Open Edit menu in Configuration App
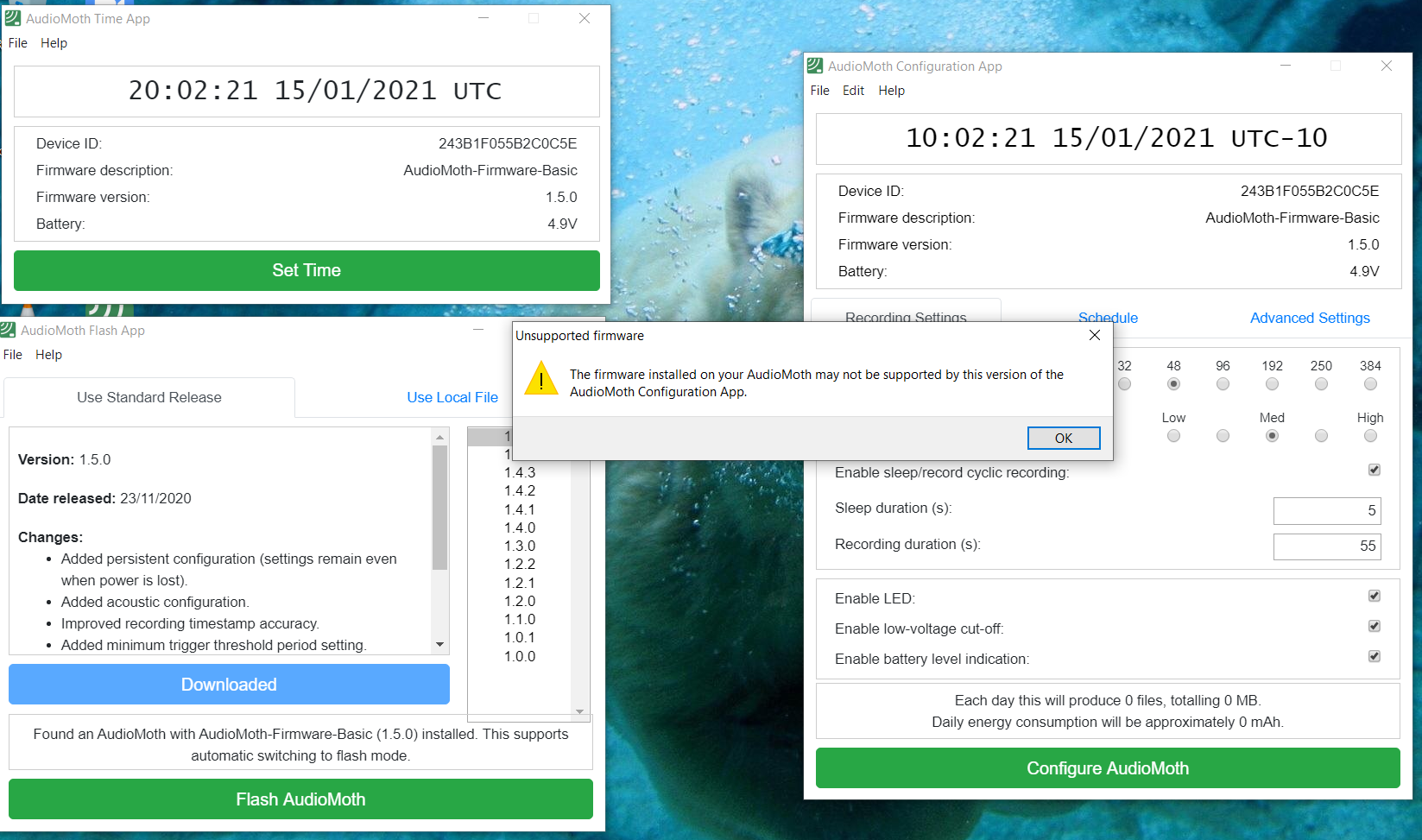The image size is (1422, 840). pyautogui.click(x=853, y=91)
